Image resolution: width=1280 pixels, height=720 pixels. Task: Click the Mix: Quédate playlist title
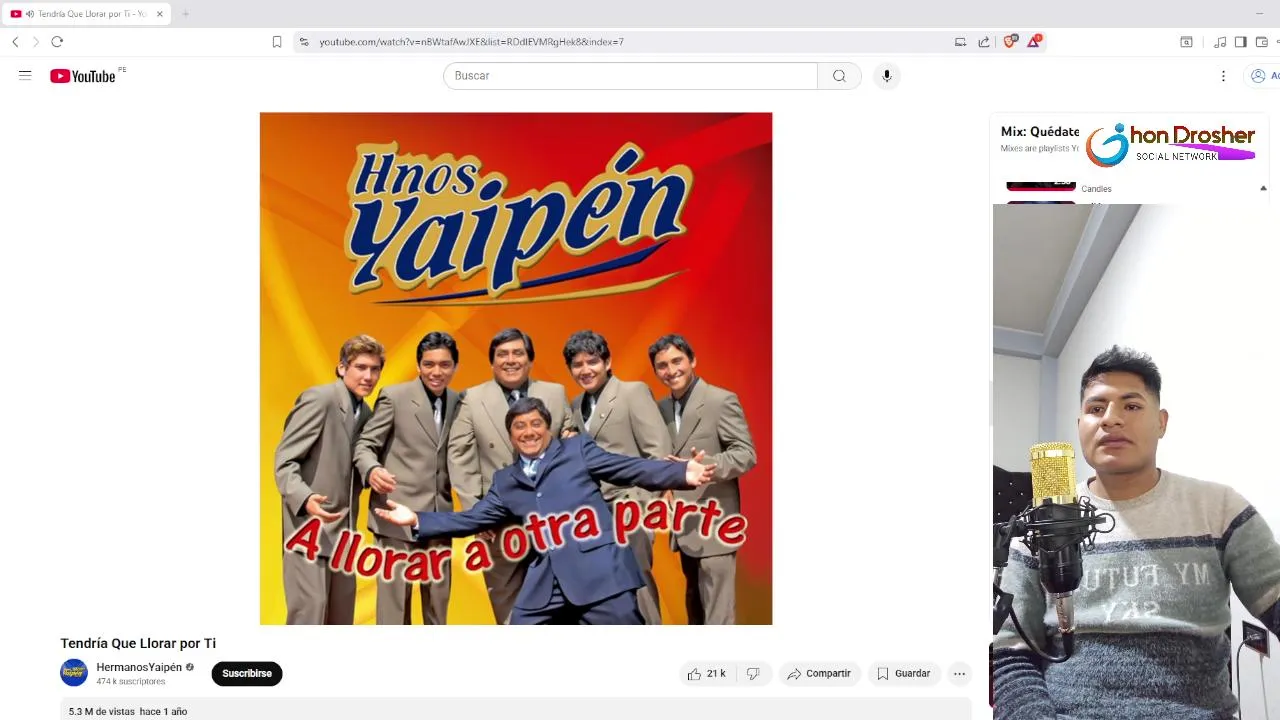(1040, 132)
